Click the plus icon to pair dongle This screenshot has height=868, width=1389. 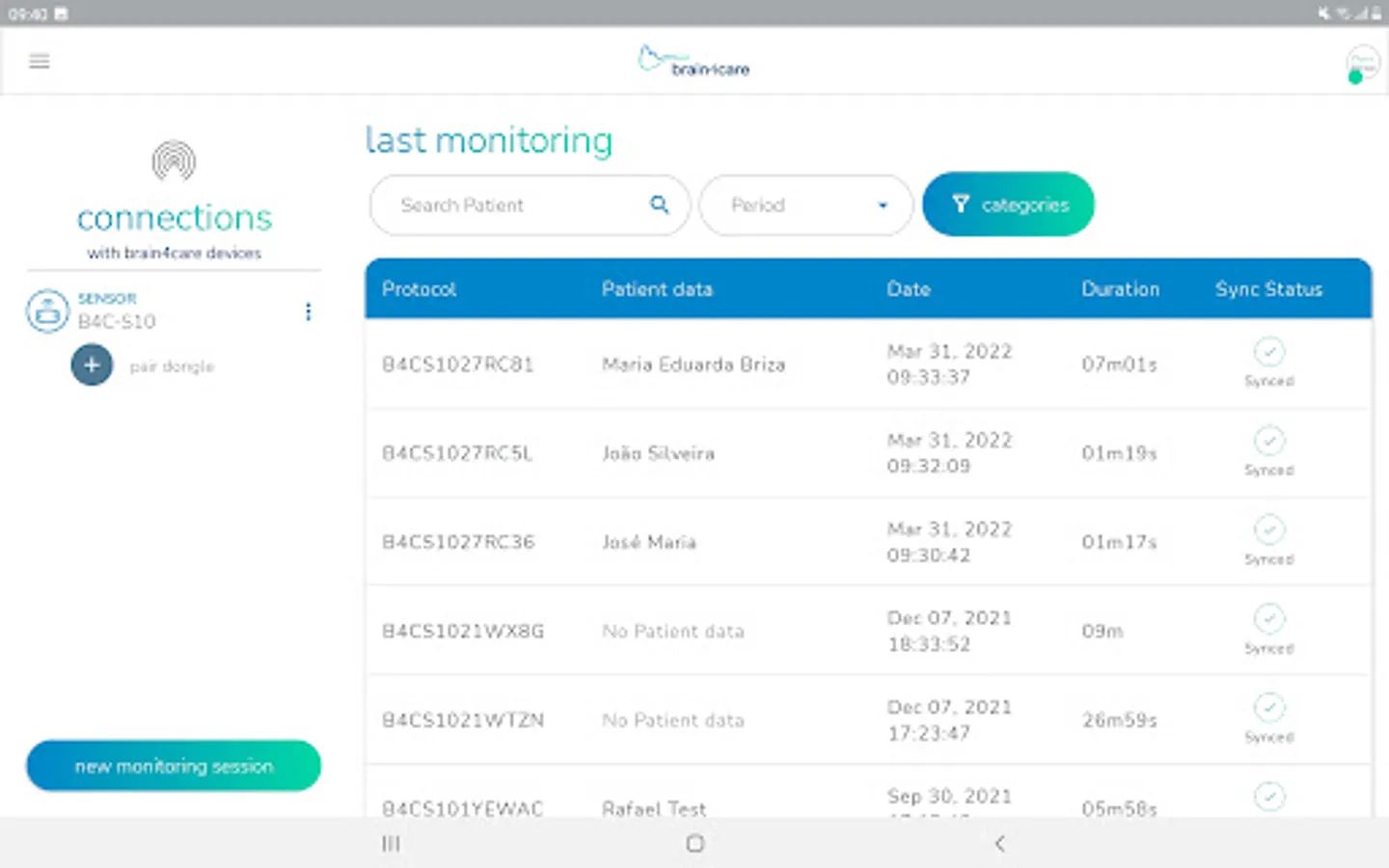point(92,366)
